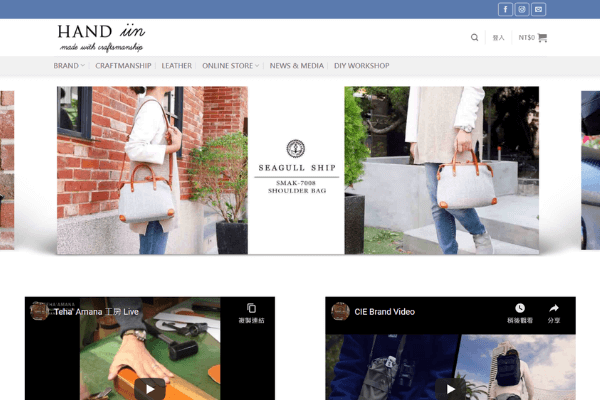600x400 pixels.
Task: Play the CIE Brand Video
Action: pos(450,389)
